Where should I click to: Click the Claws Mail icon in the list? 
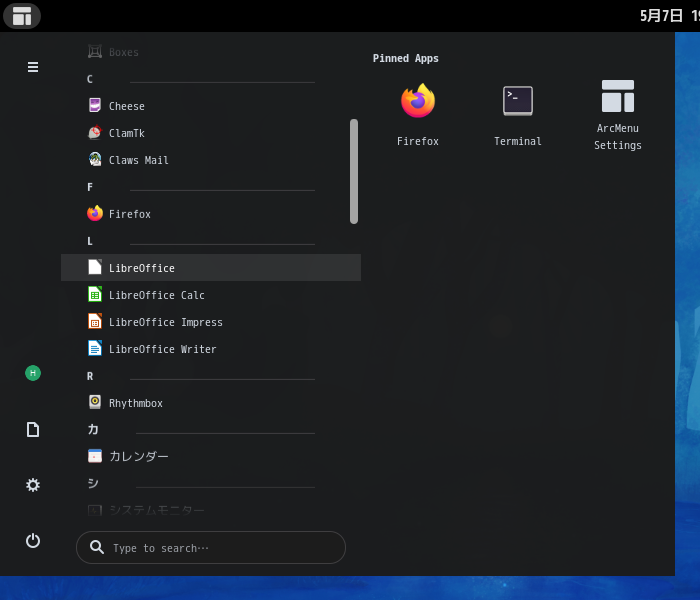95,159
